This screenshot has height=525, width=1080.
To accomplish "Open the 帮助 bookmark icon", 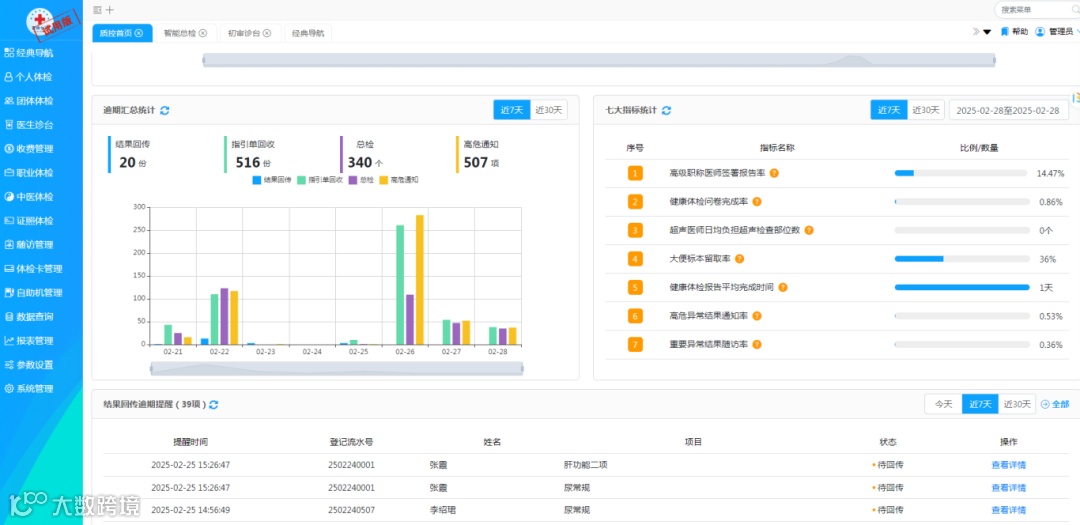I will (1005, 32).
